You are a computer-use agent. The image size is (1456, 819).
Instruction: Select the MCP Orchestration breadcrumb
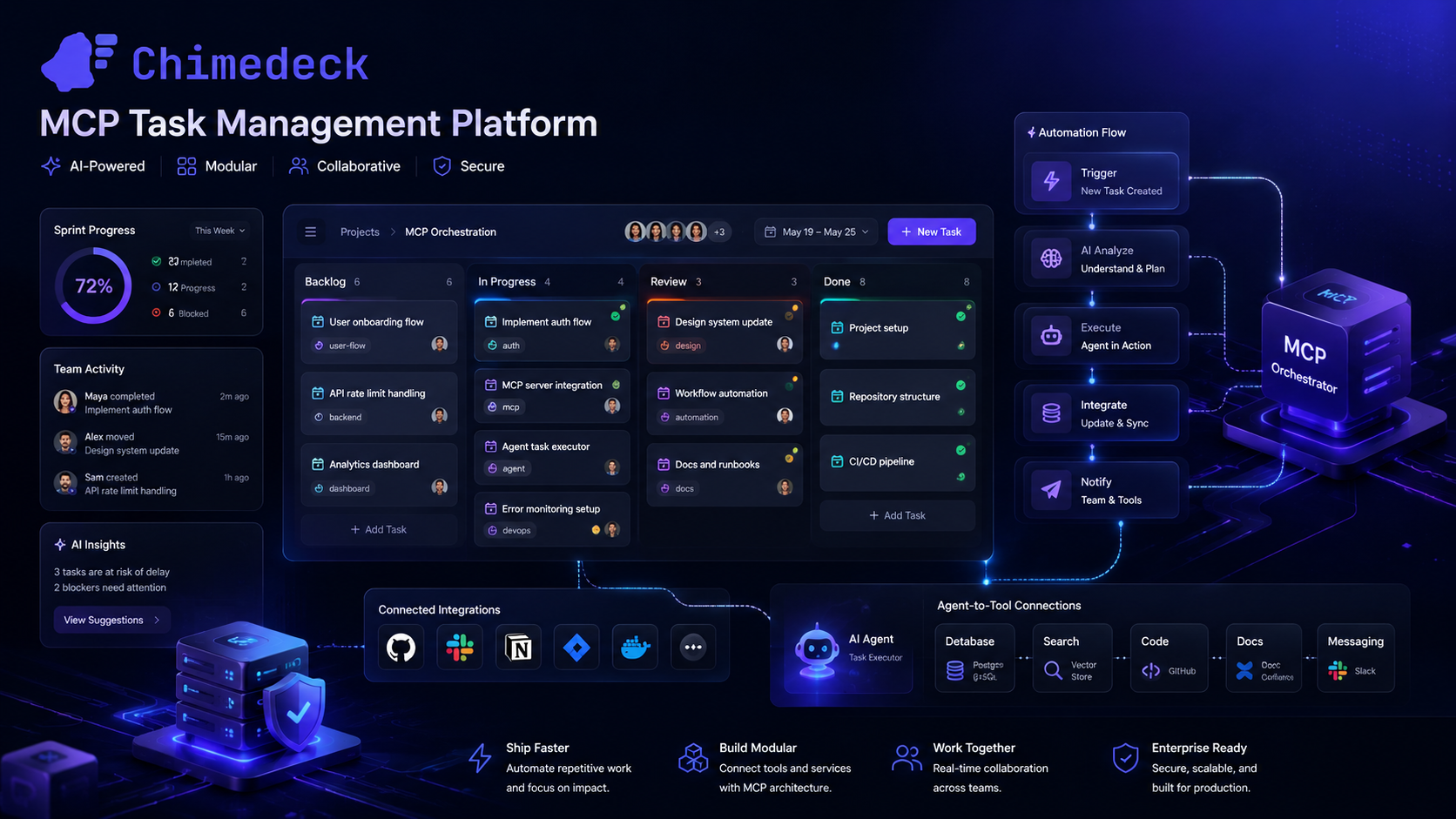pos(450,232)
